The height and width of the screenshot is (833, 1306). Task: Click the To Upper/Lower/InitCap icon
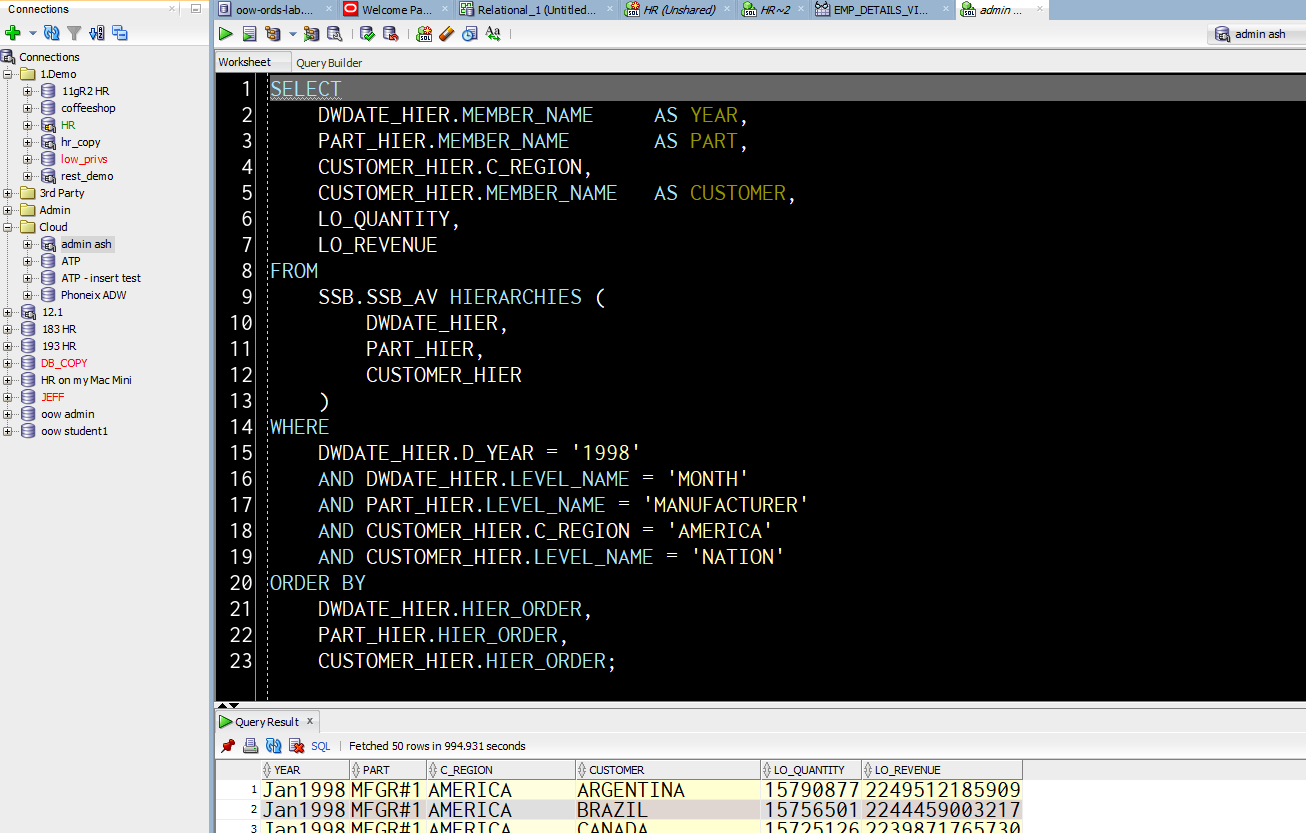[x=493, y=33]
